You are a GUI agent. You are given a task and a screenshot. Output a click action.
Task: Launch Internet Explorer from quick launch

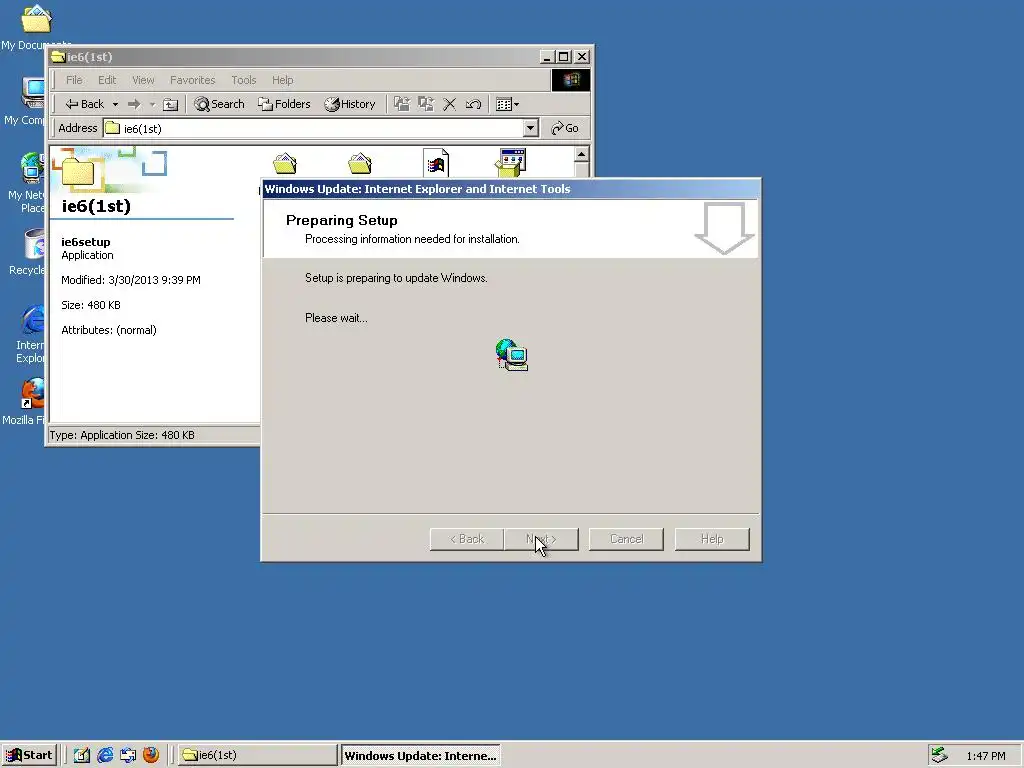[x=104, y=755]
